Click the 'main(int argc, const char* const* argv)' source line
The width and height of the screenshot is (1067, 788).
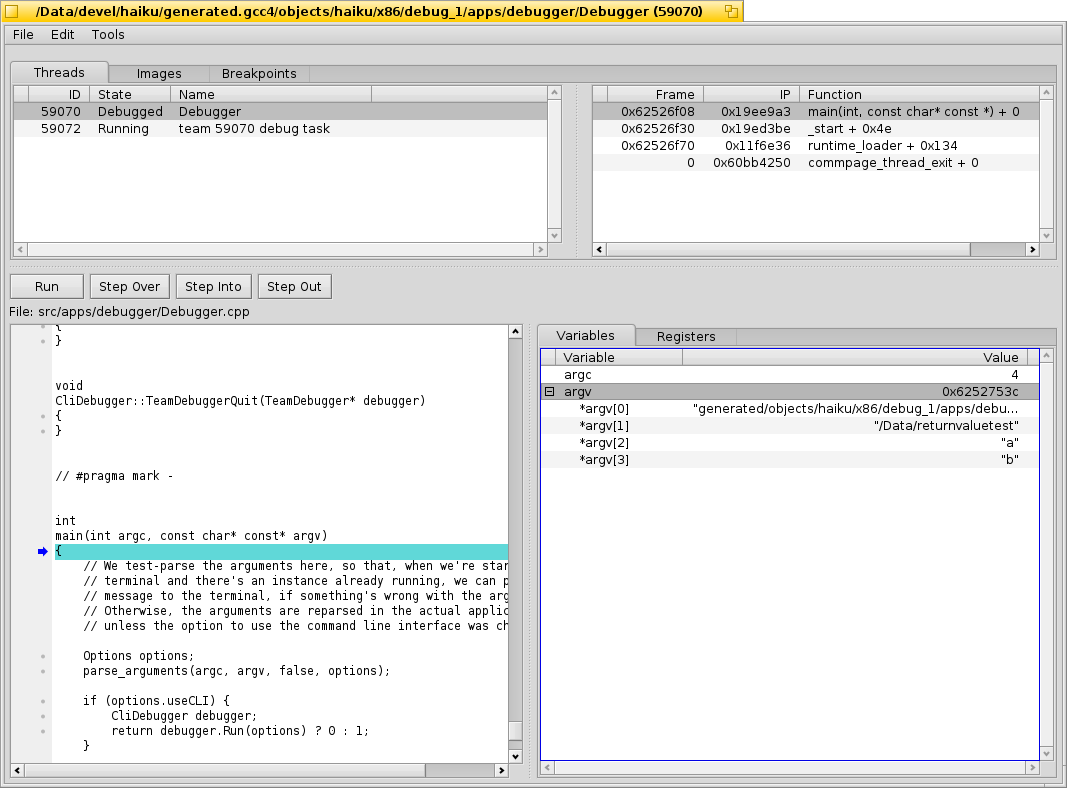pos(191,536)
